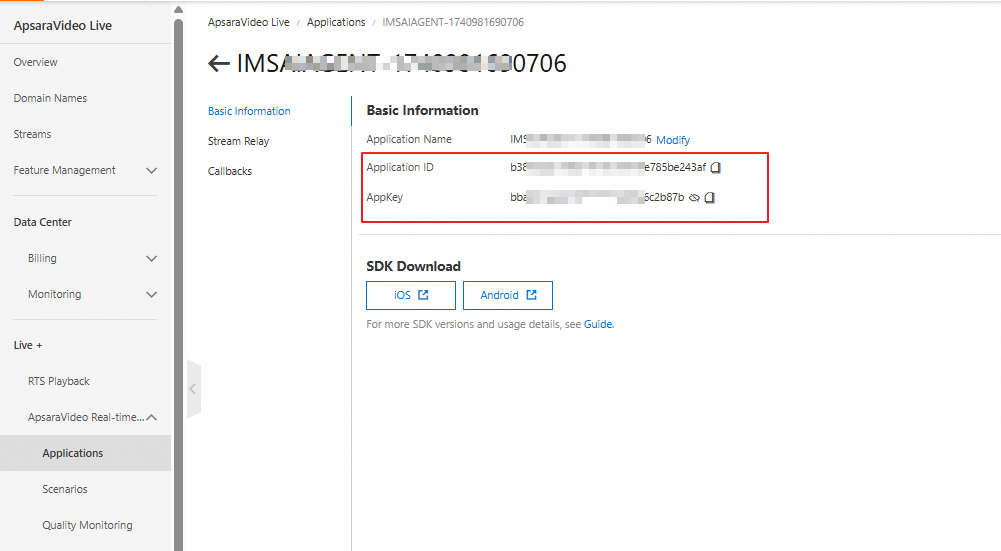Click Applications breadcrumb link

[x=336, y=22]
